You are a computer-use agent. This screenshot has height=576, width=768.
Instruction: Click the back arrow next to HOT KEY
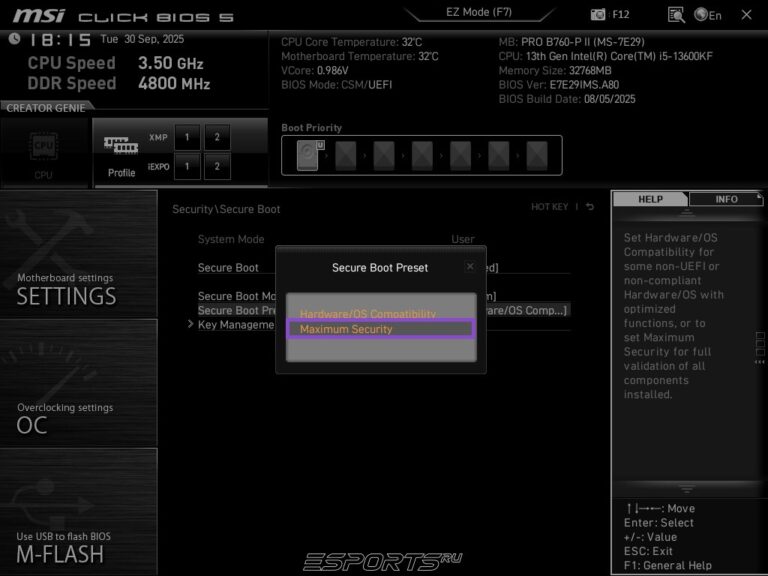point(590,207)
